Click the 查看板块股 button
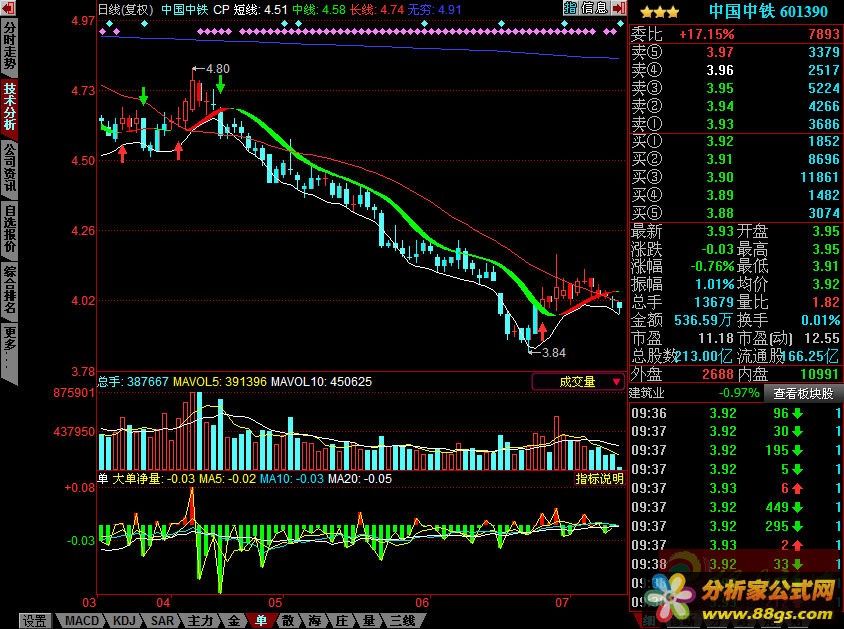844x629 pixels. pyautogui.click(x=803, y=393)
